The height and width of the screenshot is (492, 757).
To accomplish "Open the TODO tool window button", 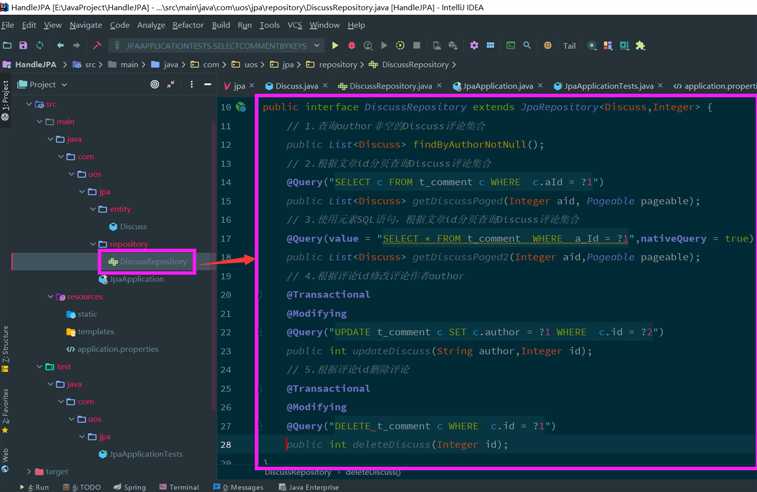I will [x=82, y=487].
